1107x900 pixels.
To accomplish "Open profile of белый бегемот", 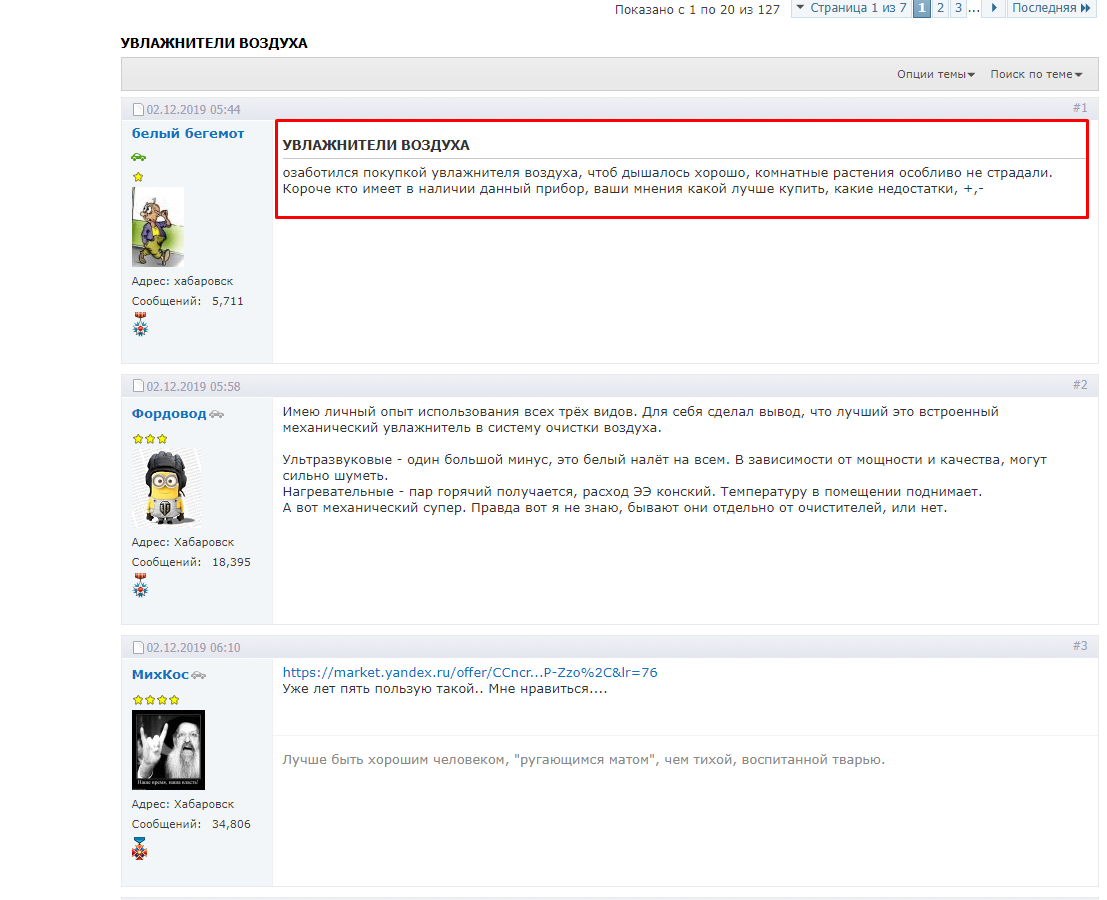I will pyautogui.click(x=188, y=133).
